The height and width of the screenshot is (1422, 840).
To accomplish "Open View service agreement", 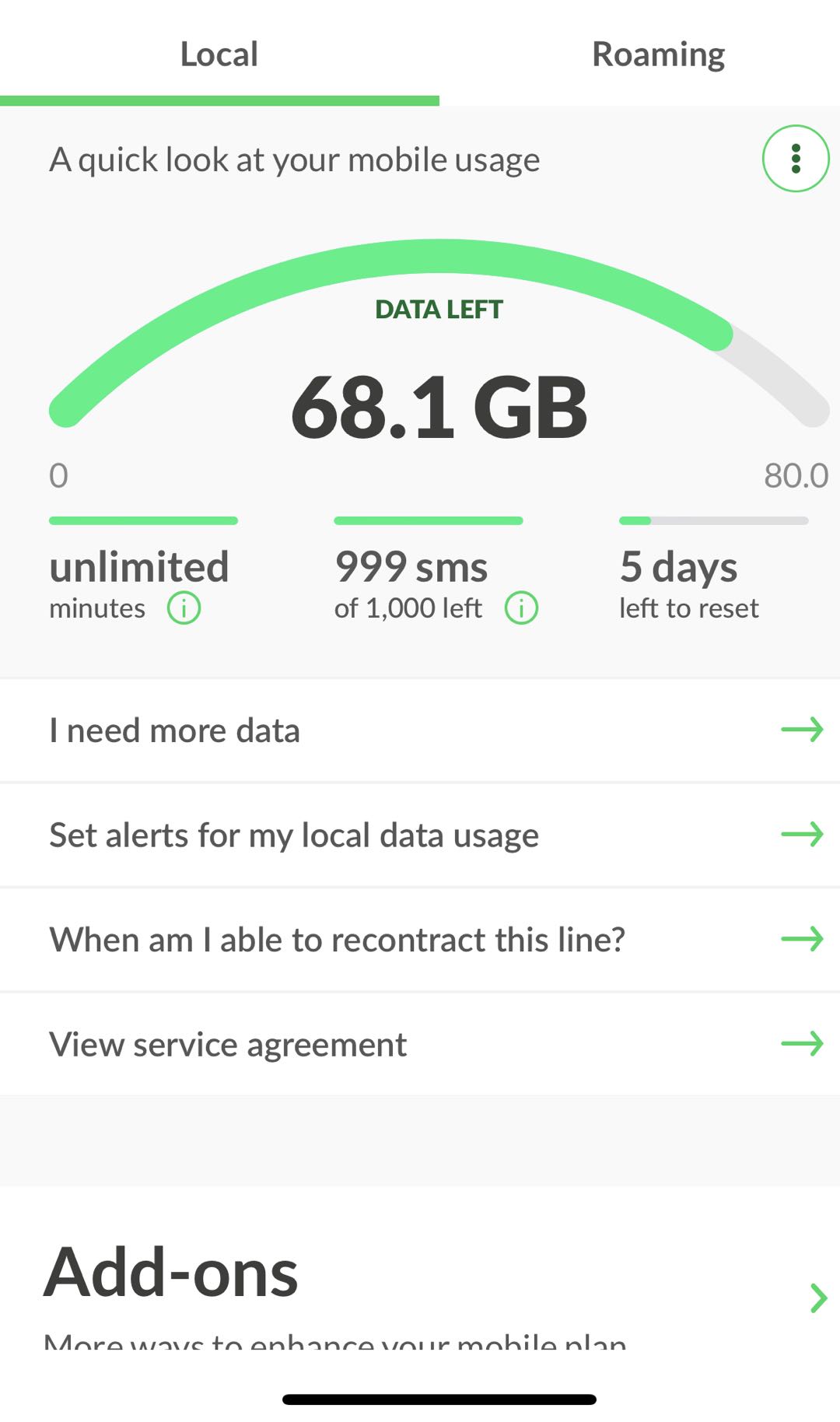I will [x=227, y=1045].
